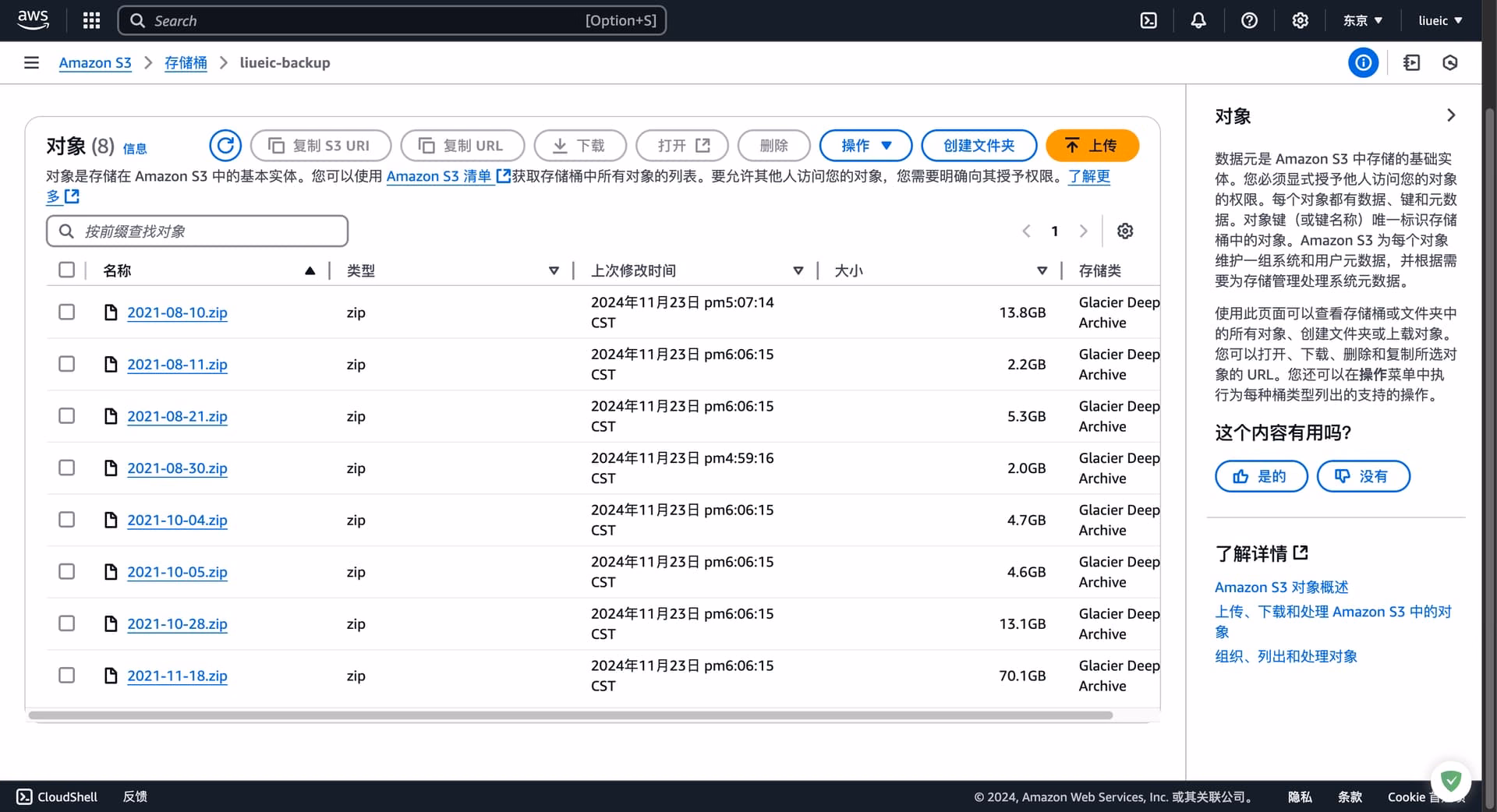Open the top bar settings gear
The width and height of the screenshot is (1497, 812).
pyautogui.click(x=1300, y=20)
